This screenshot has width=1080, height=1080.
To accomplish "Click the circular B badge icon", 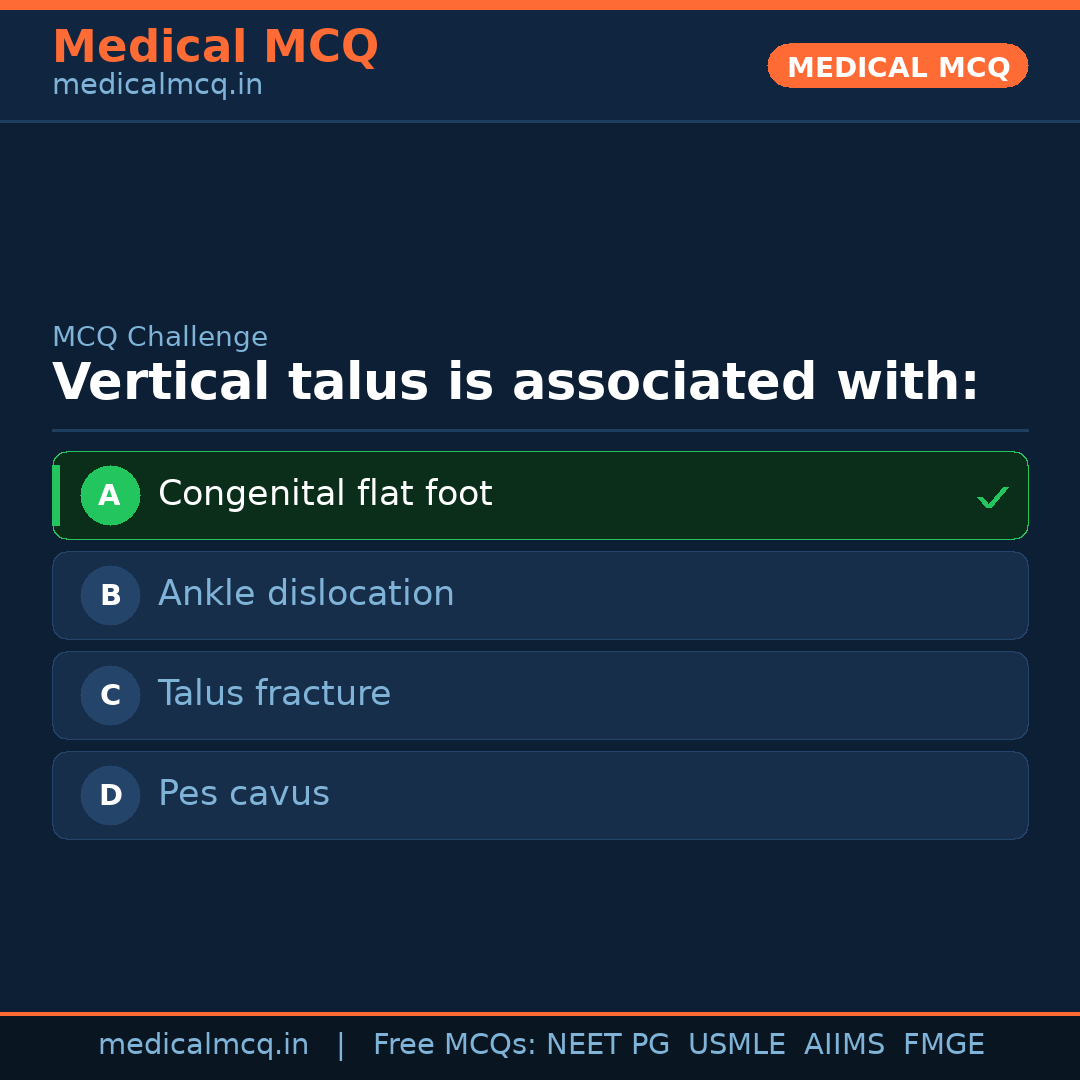I will (110, 595).
